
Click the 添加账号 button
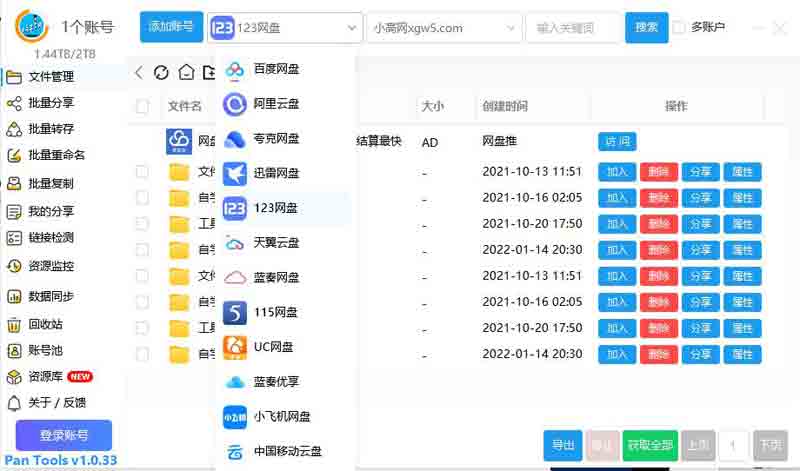[x=171, y=27]
